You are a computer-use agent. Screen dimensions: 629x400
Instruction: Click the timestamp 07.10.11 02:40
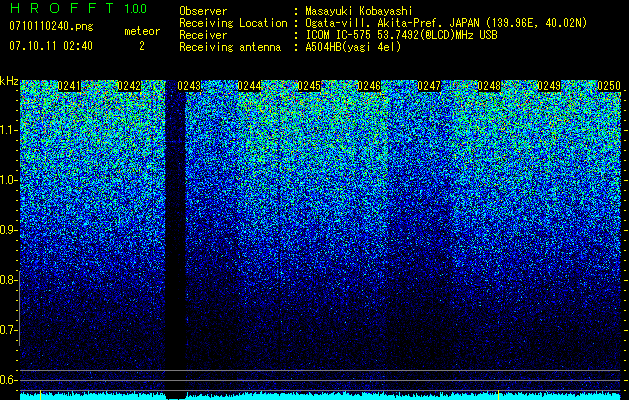(51, 46)
